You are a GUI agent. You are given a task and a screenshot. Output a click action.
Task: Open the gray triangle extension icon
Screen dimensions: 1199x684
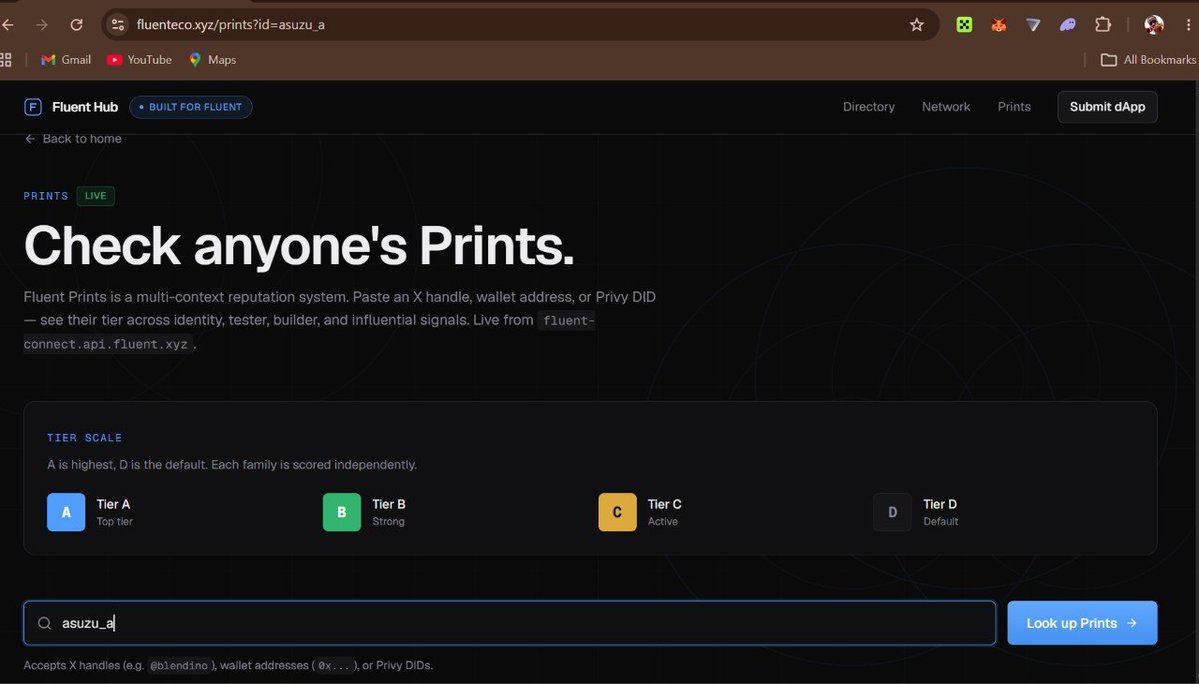pos(1033,24)
